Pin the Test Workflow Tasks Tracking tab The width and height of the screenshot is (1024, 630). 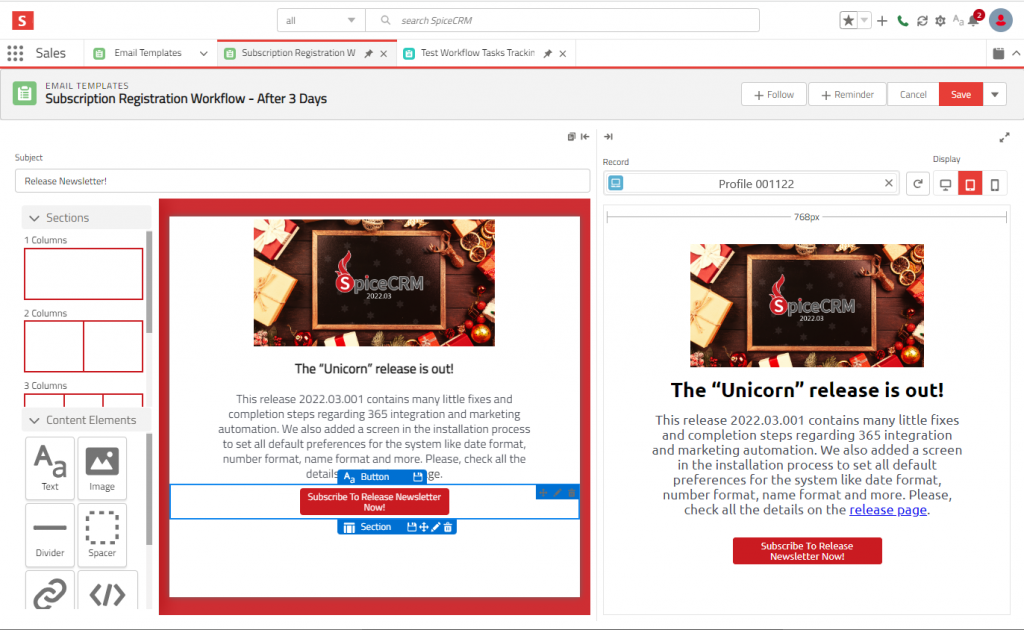point(547,54)
